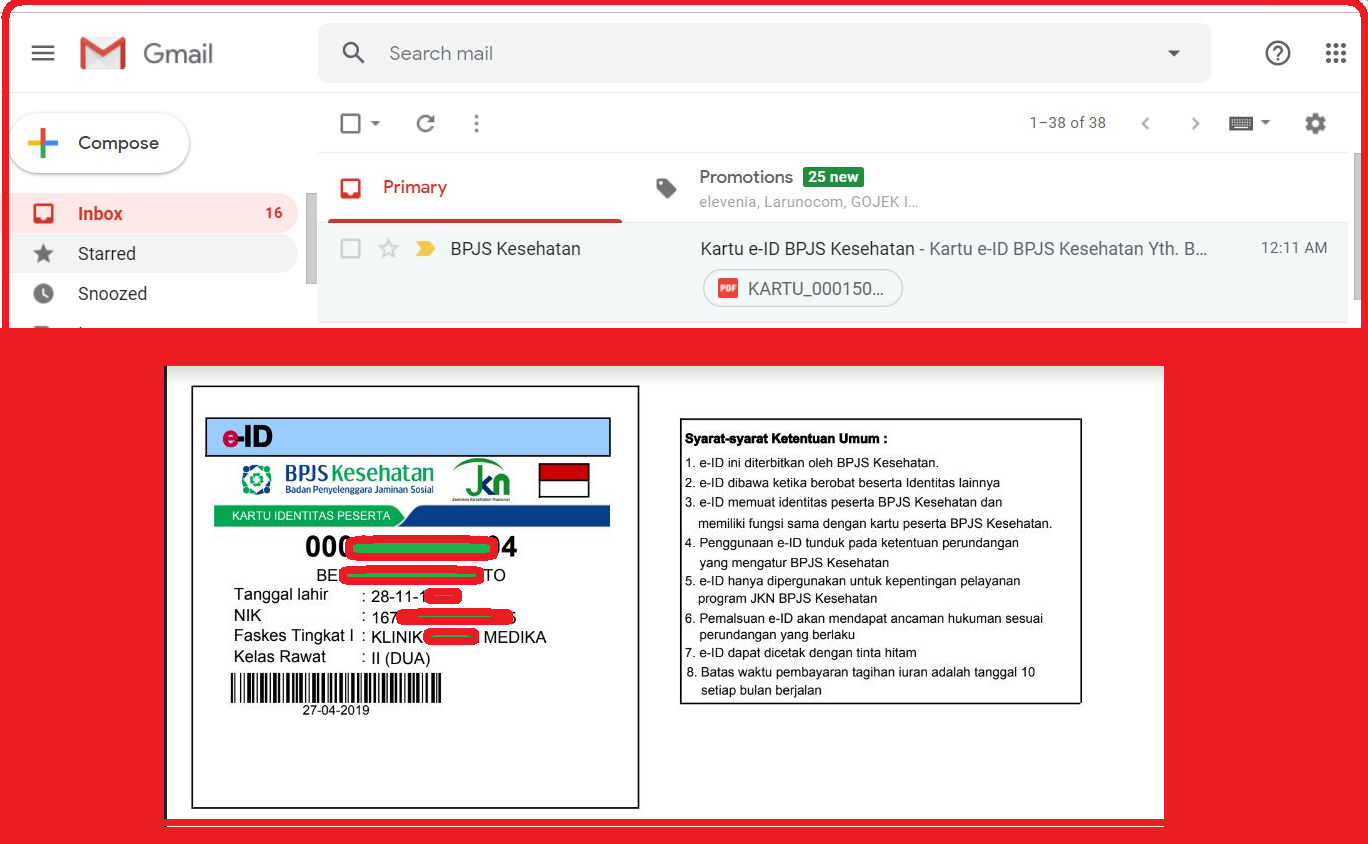Go to older messages arrow
This screenshot has height=844, width=1368.
click(1195, 123)
